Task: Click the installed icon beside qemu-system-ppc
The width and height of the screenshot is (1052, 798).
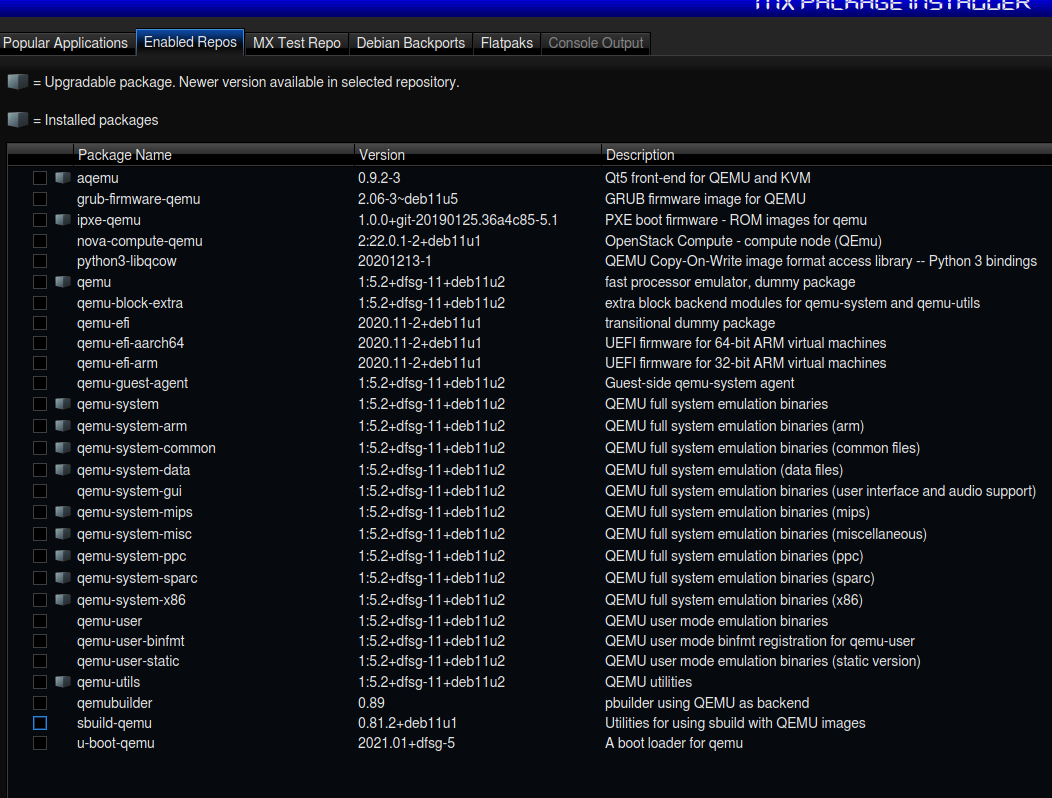Action: coord(63,556)
